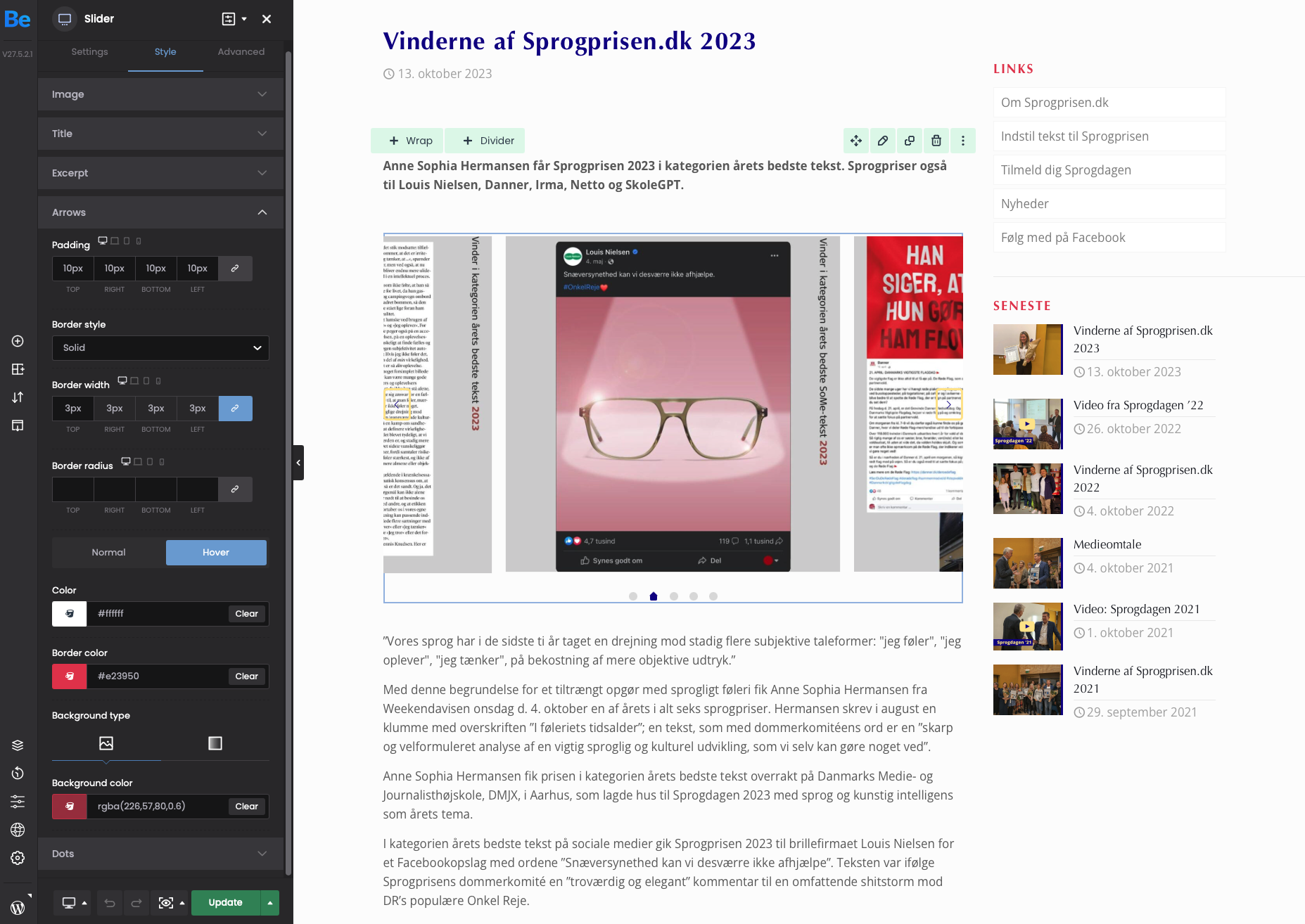Open the sections layout icon in left sidebar
1305x924 pixels.
point(18,369)
